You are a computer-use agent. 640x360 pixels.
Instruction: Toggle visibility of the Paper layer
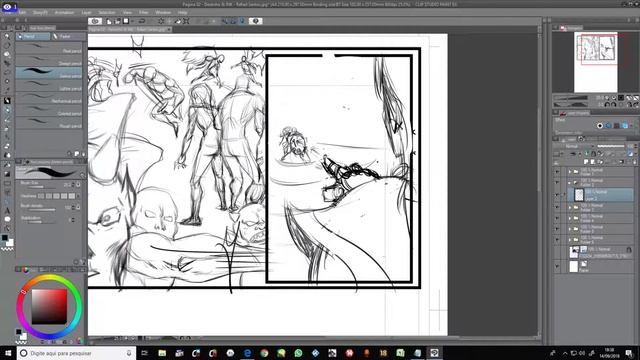pyautogui.click(x=557, y=267)
